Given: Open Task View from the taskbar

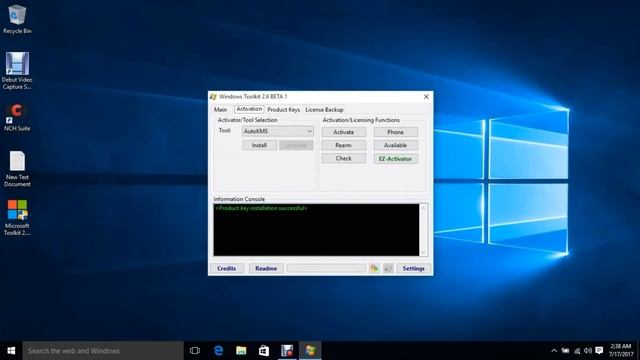Looking at the screenshot, I should [195, 351].
